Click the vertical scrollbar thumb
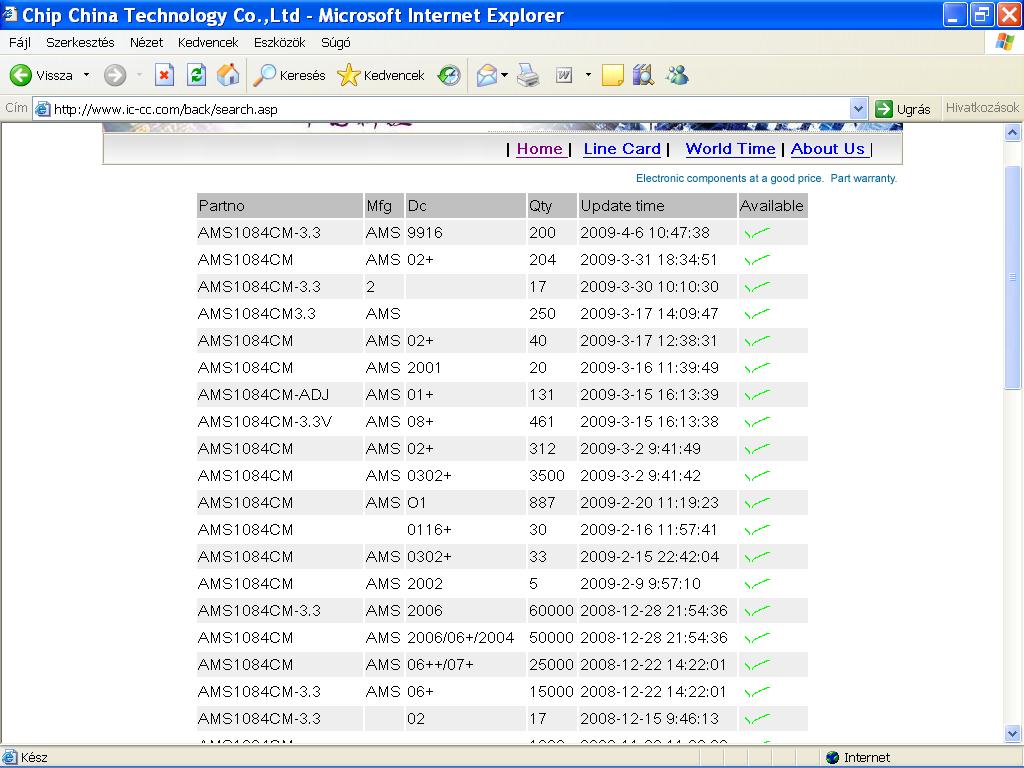 click(1012, 278)
